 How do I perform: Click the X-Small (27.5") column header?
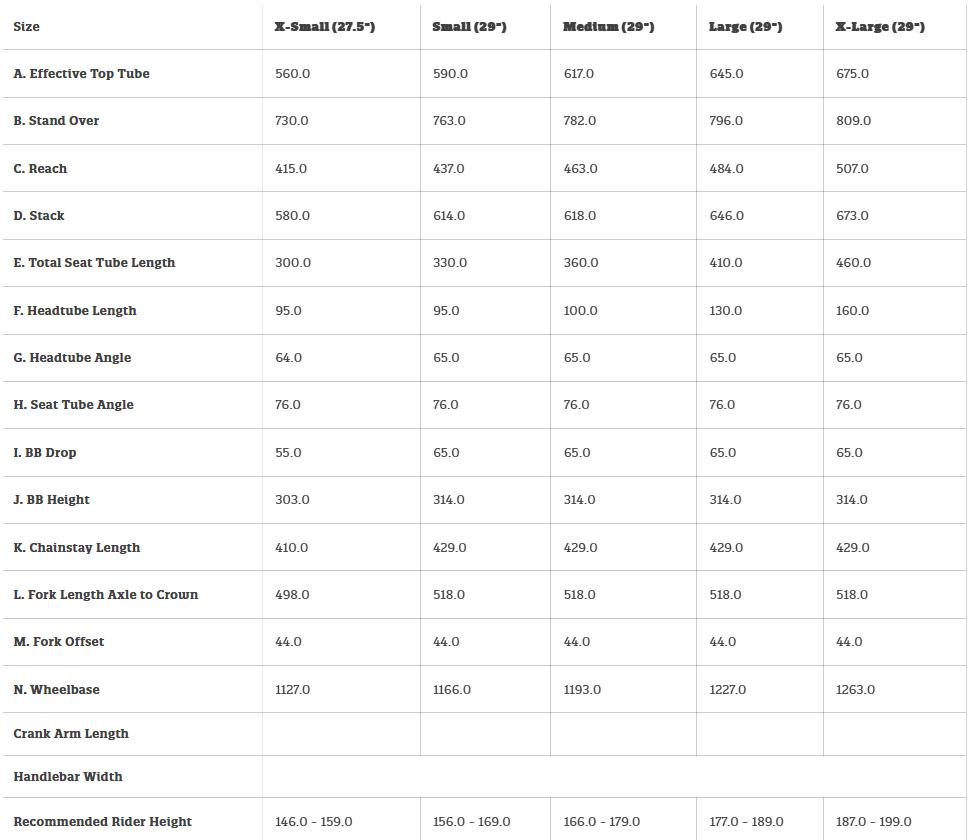point(325,27)
